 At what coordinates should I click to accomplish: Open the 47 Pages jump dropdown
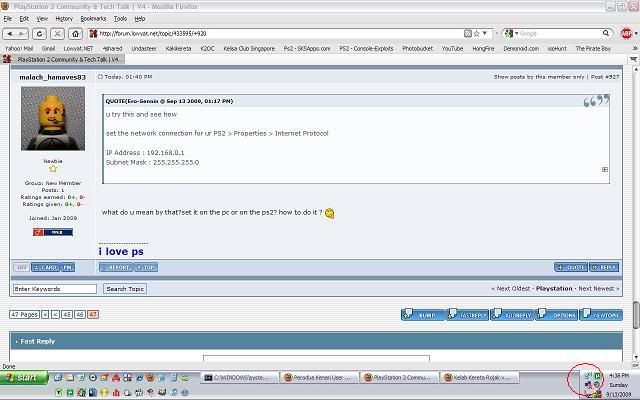(26, 314)
